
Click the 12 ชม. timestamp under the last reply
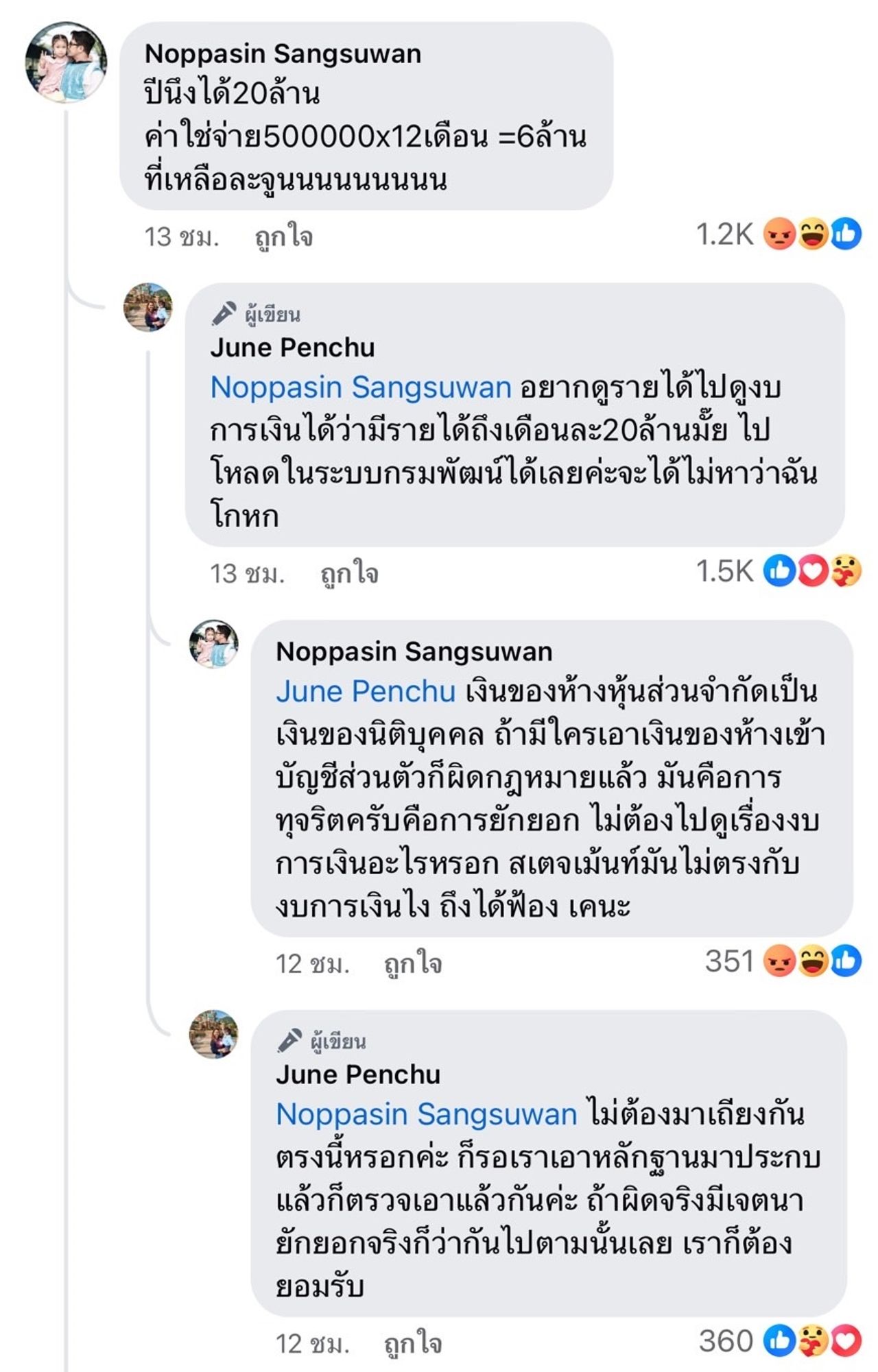point(313,1344)
